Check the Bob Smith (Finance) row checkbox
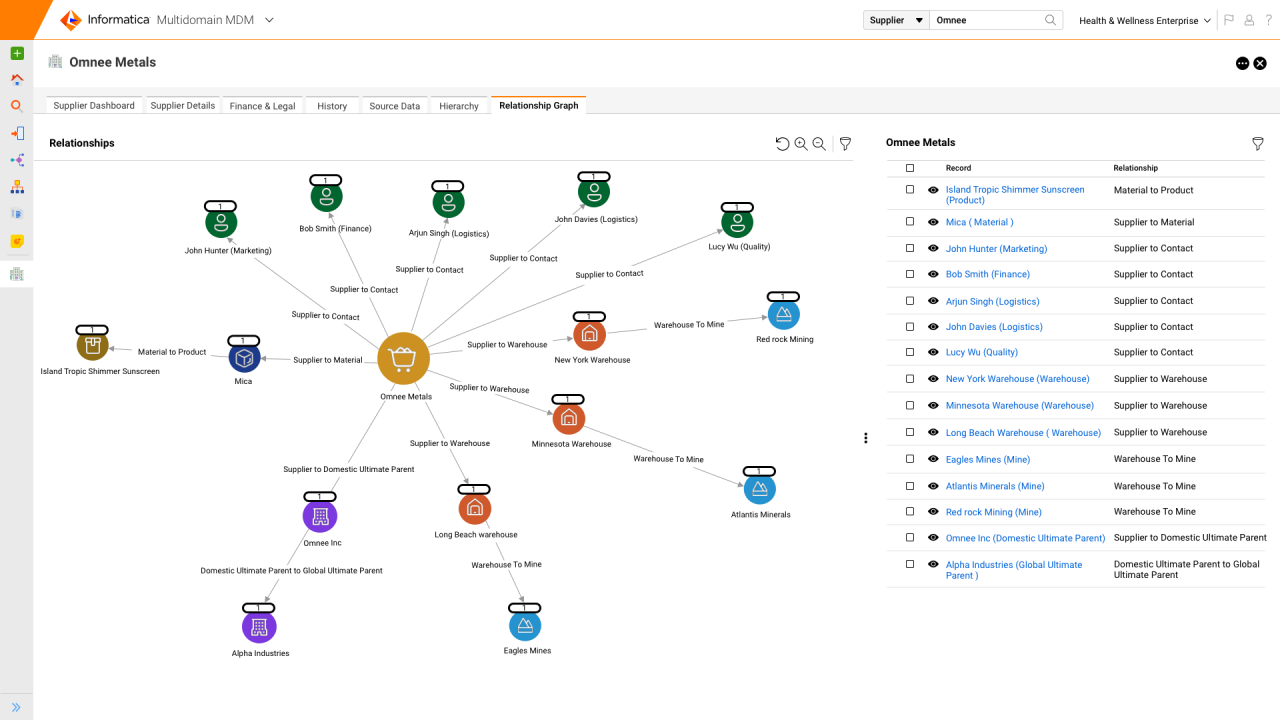The width and height of the screenshot is (1280, 720). (910, 274)
